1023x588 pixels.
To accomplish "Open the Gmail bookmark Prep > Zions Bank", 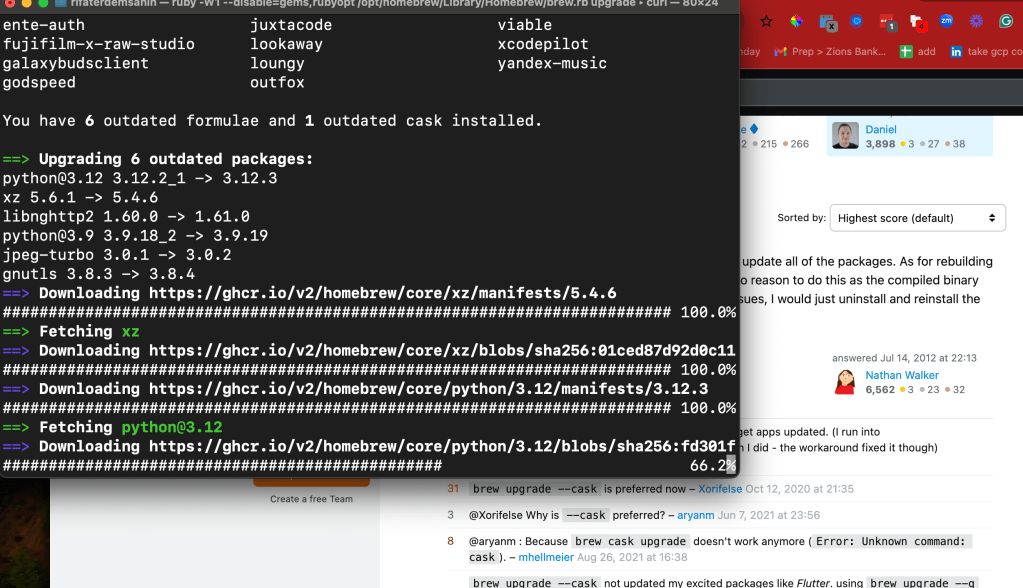I will 830,52.
